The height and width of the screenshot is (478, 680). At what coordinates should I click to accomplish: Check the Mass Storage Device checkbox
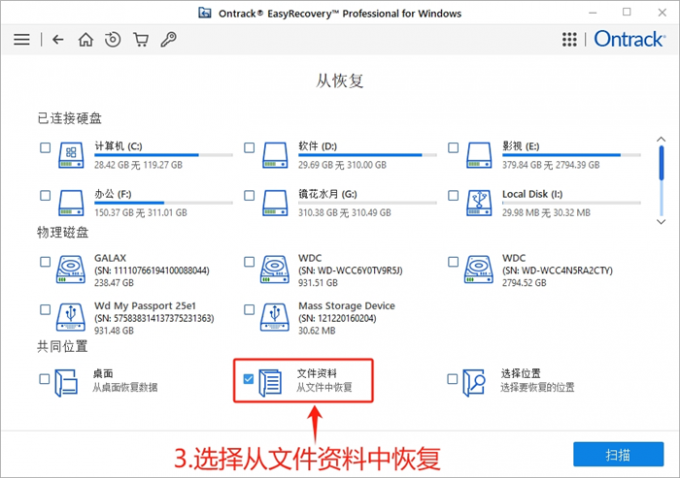point(249,309)
